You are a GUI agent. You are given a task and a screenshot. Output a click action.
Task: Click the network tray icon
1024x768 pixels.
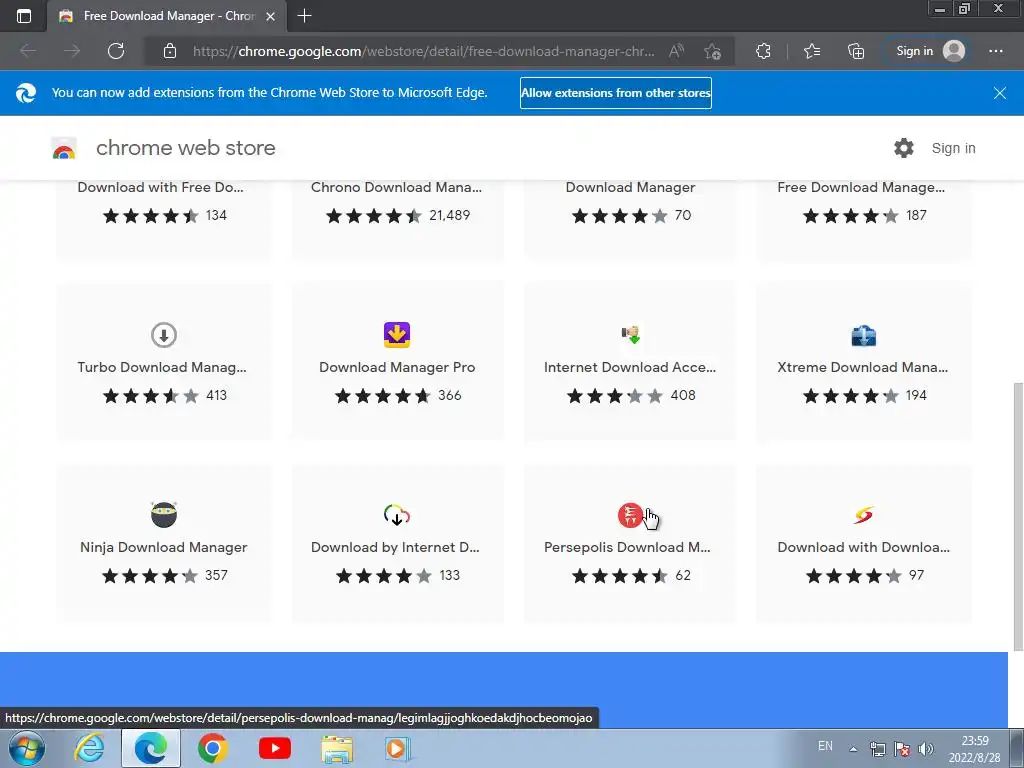click(x=878, y=749)
